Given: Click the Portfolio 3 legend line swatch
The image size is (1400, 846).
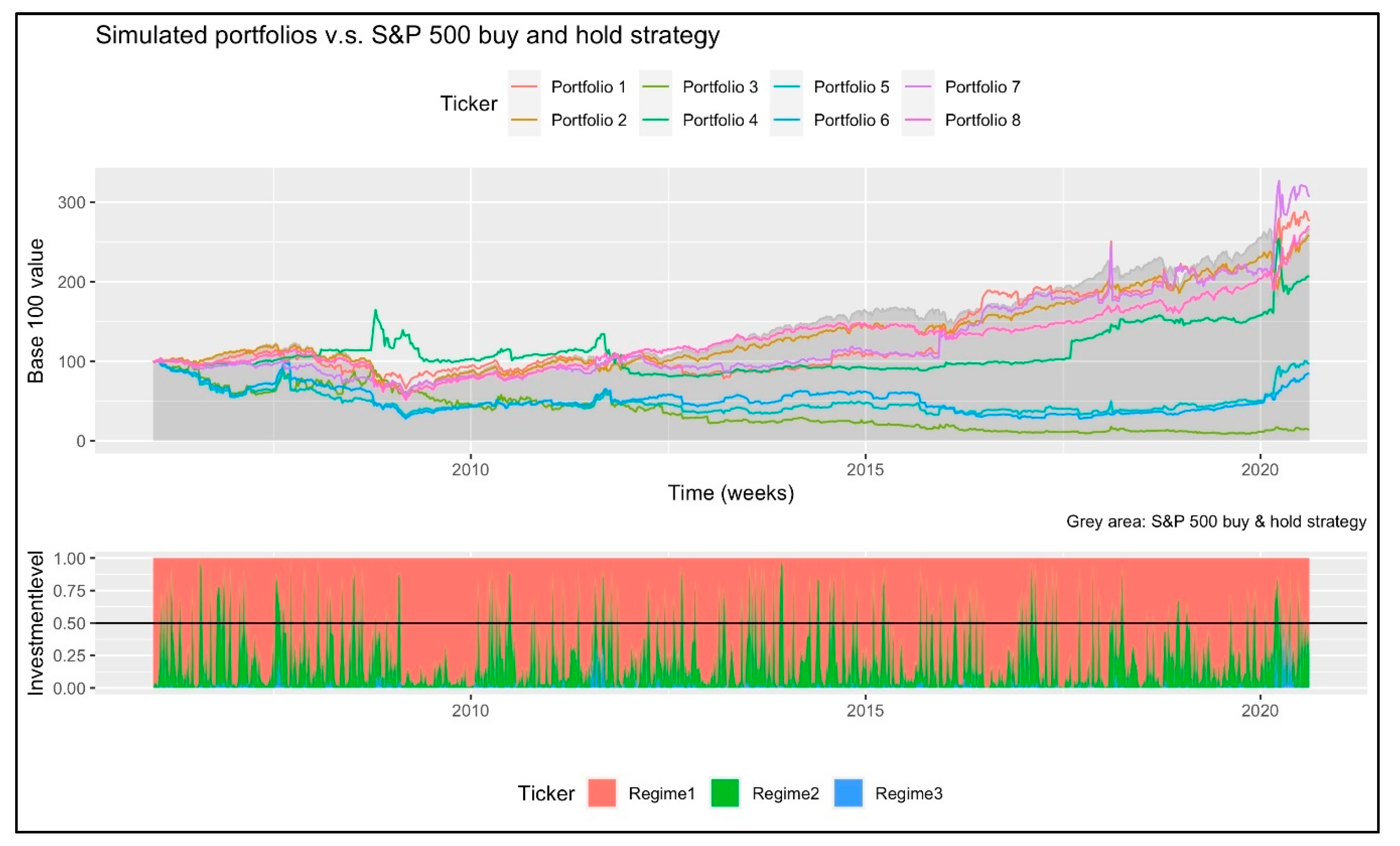Looking at the screenshot, I should click(x=655, y=87).
